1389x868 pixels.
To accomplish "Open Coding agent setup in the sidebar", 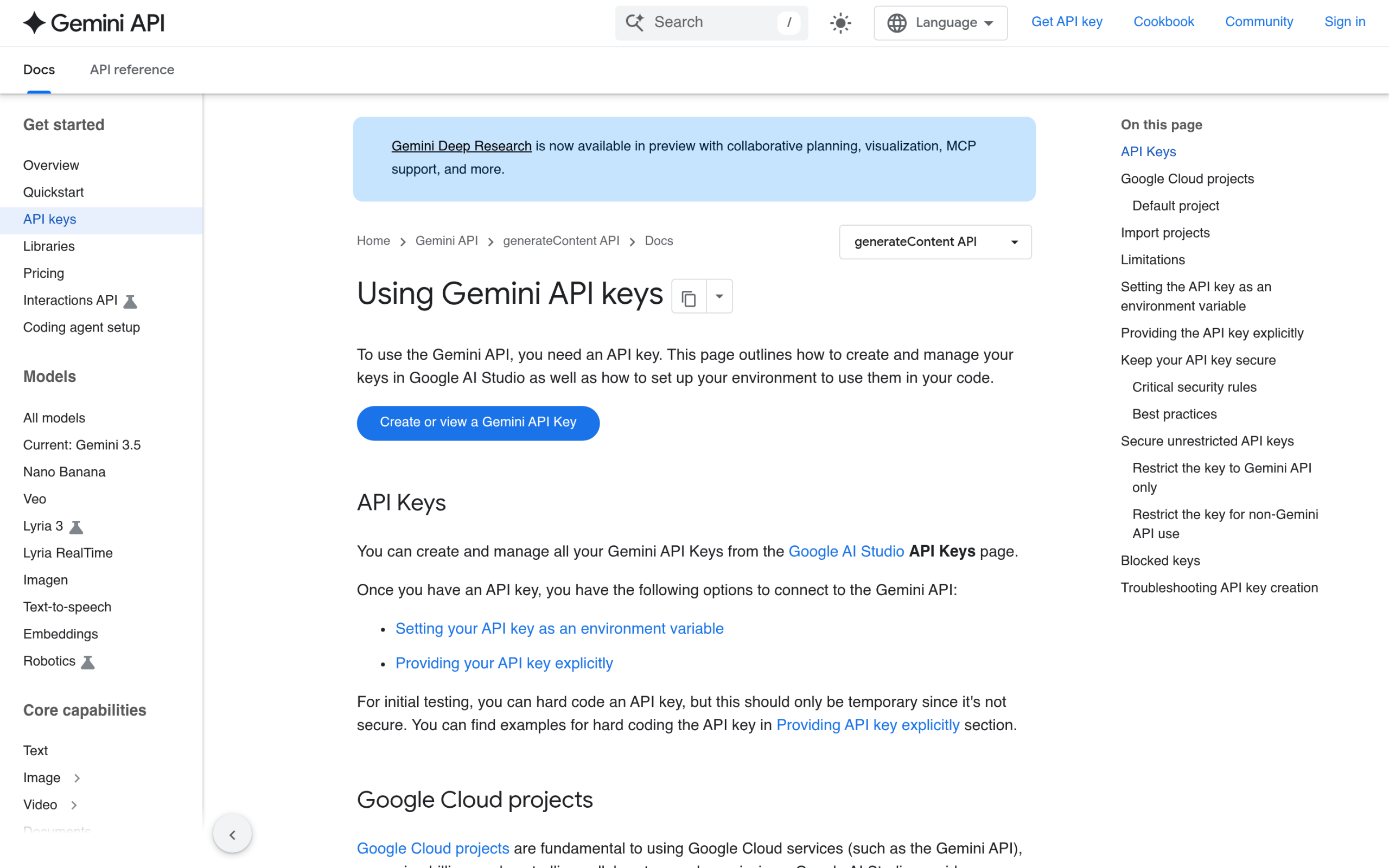I will [x=81, y=327].
